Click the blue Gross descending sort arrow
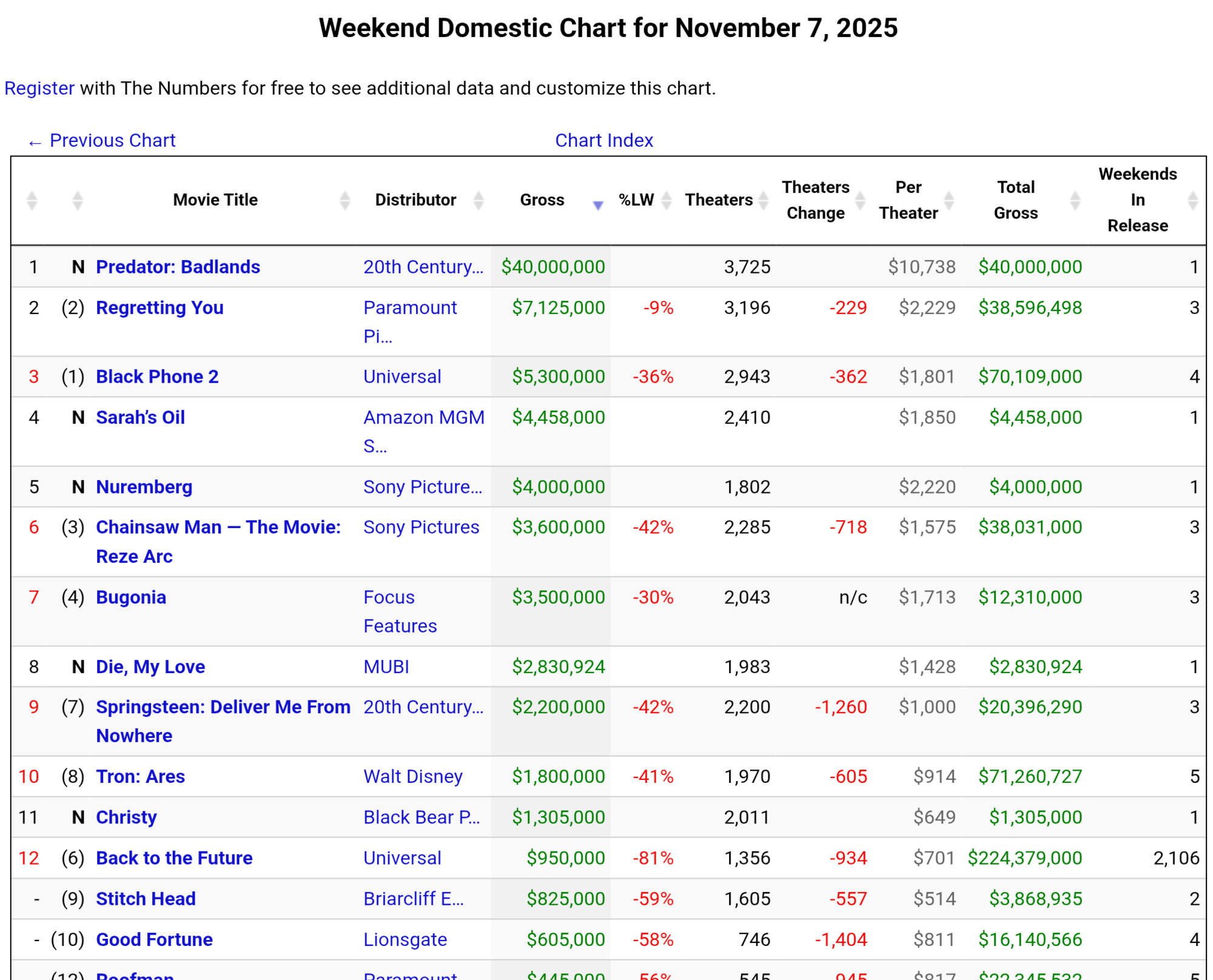 point(598,205)
